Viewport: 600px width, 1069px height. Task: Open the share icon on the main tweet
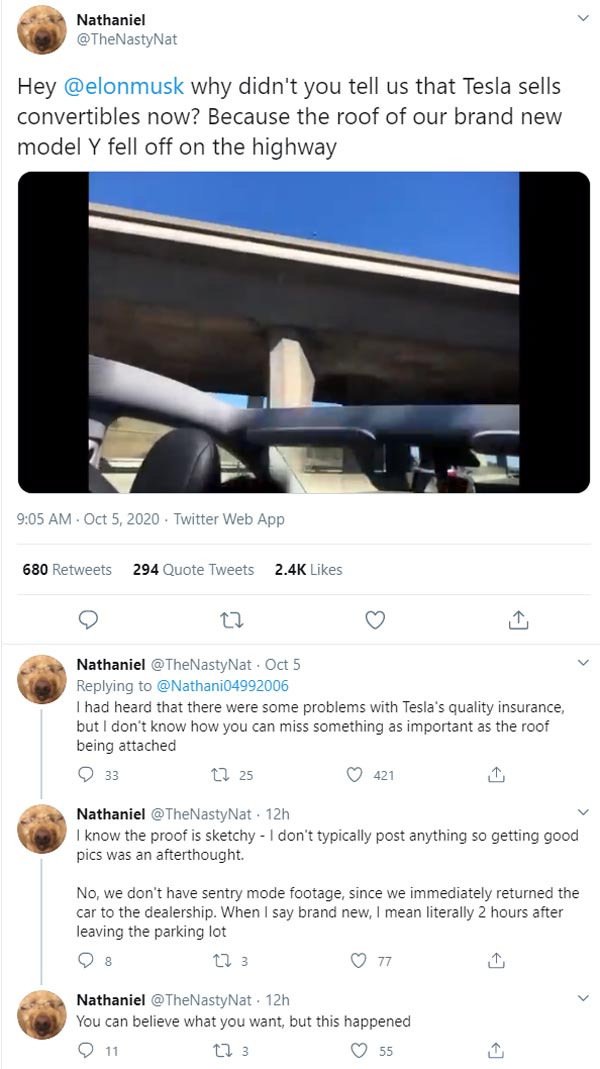[519, 619]
